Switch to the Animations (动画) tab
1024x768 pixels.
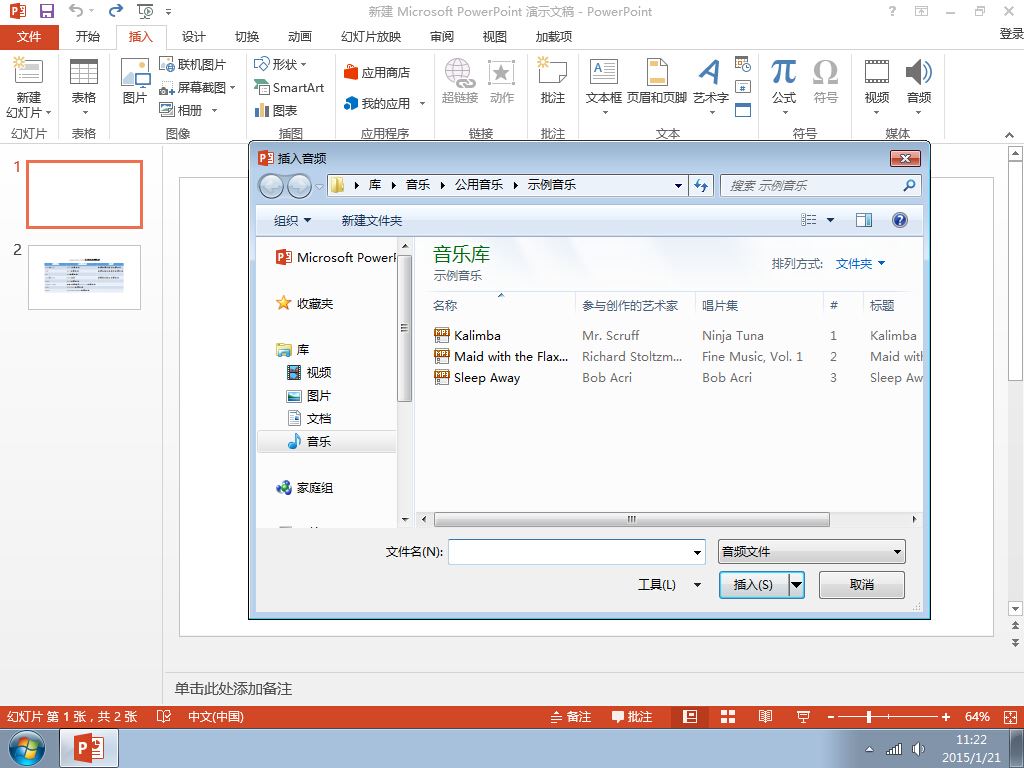click(x=300, y=37)
